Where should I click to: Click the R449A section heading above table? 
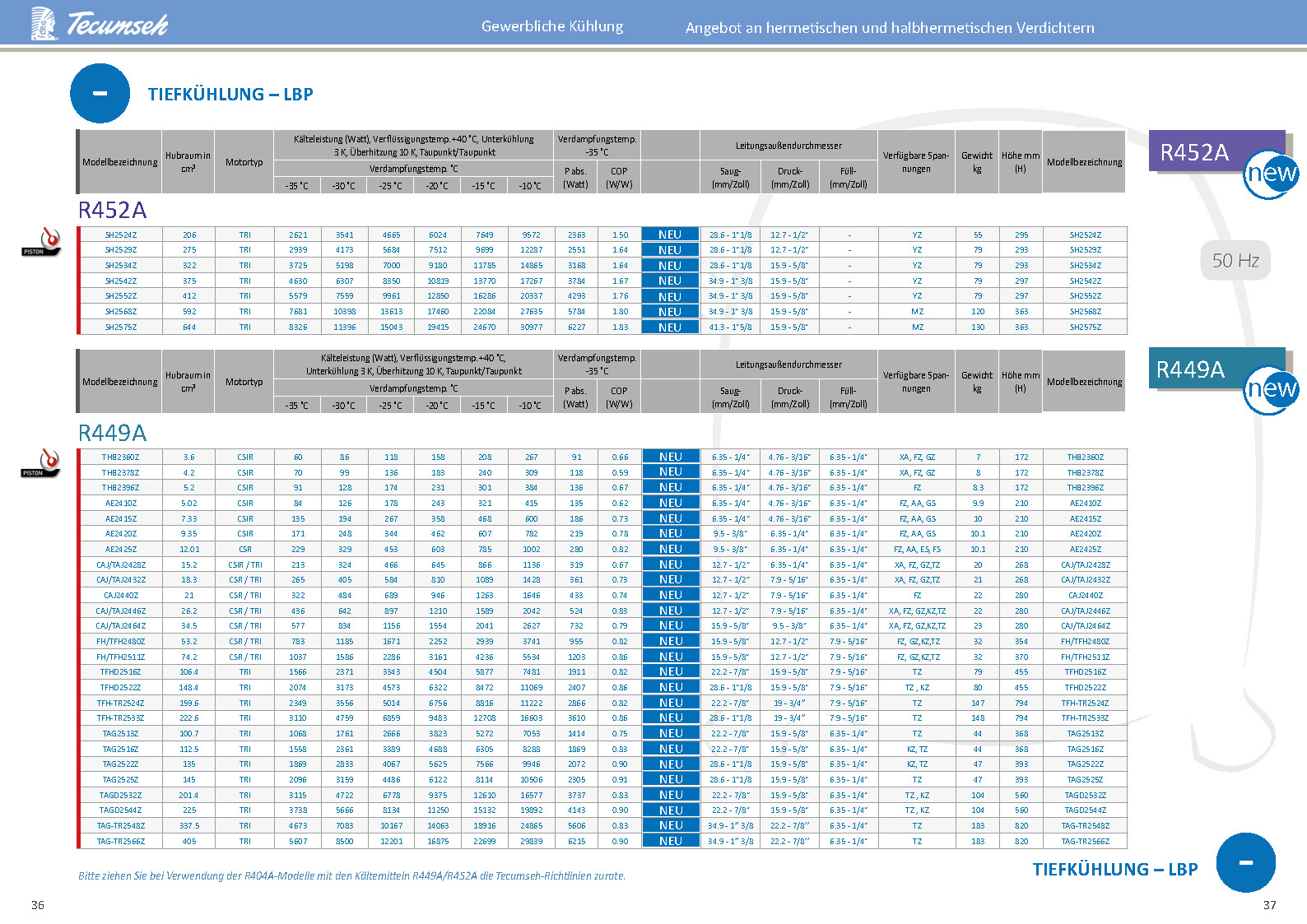112,433
